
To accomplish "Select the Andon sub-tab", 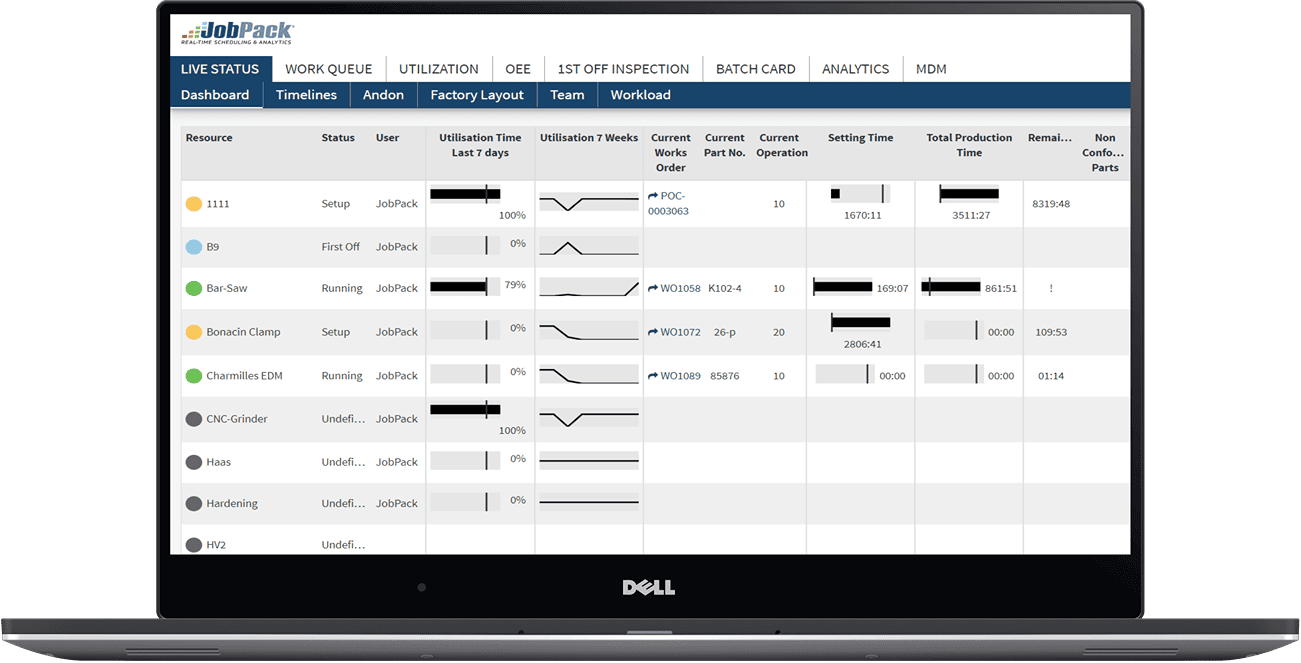I will (383, 95).
